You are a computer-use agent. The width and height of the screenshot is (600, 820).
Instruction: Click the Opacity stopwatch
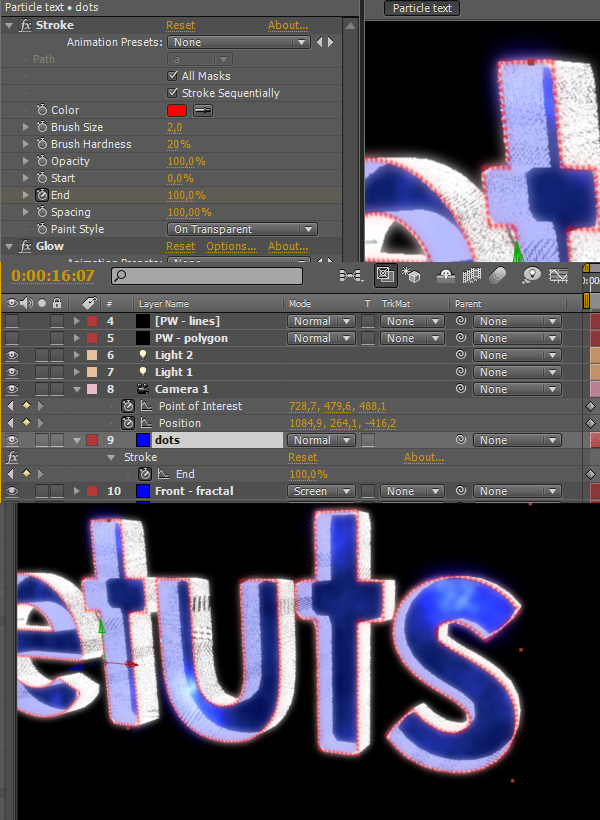click(42, 161)
